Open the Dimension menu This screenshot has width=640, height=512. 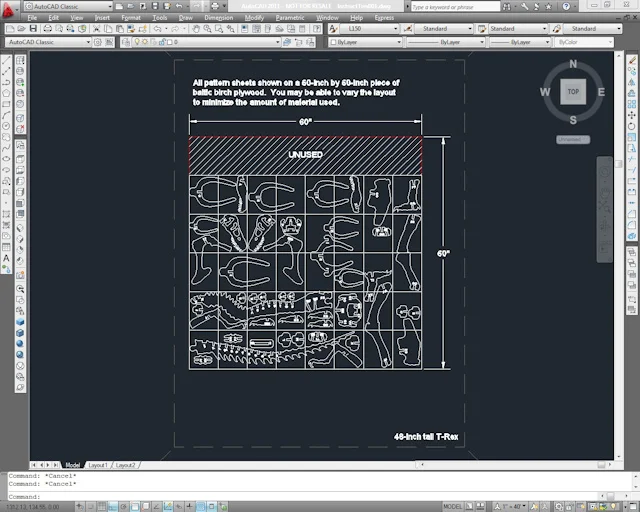pos(219,18)
